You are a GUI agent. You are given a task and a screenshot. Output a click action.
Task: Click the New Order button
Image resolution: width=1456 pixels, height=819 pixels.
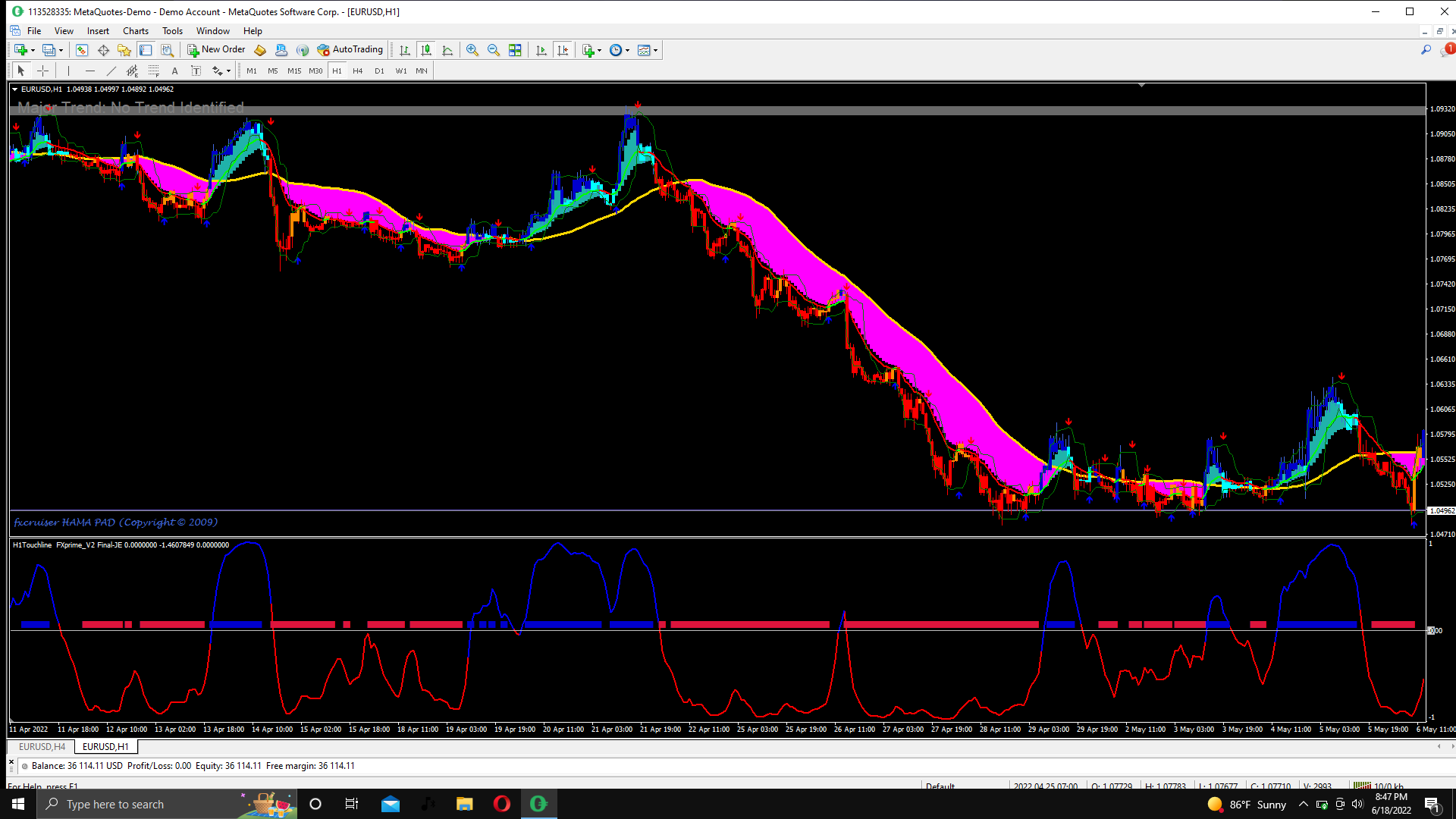(x=216, y=50)
